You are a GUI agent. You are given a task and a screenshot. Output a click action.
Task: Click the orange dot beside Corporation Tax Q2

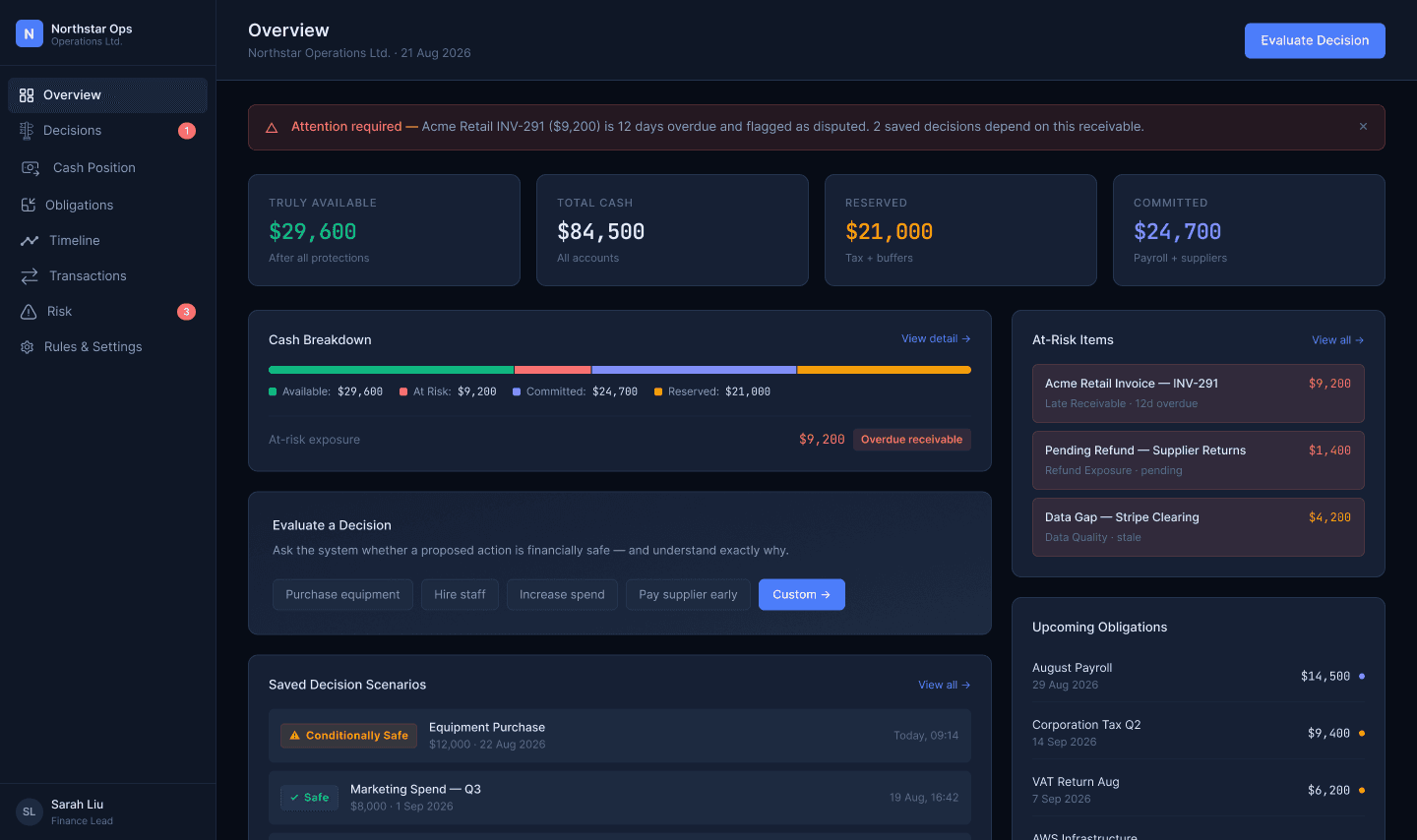click(1362, 733)
